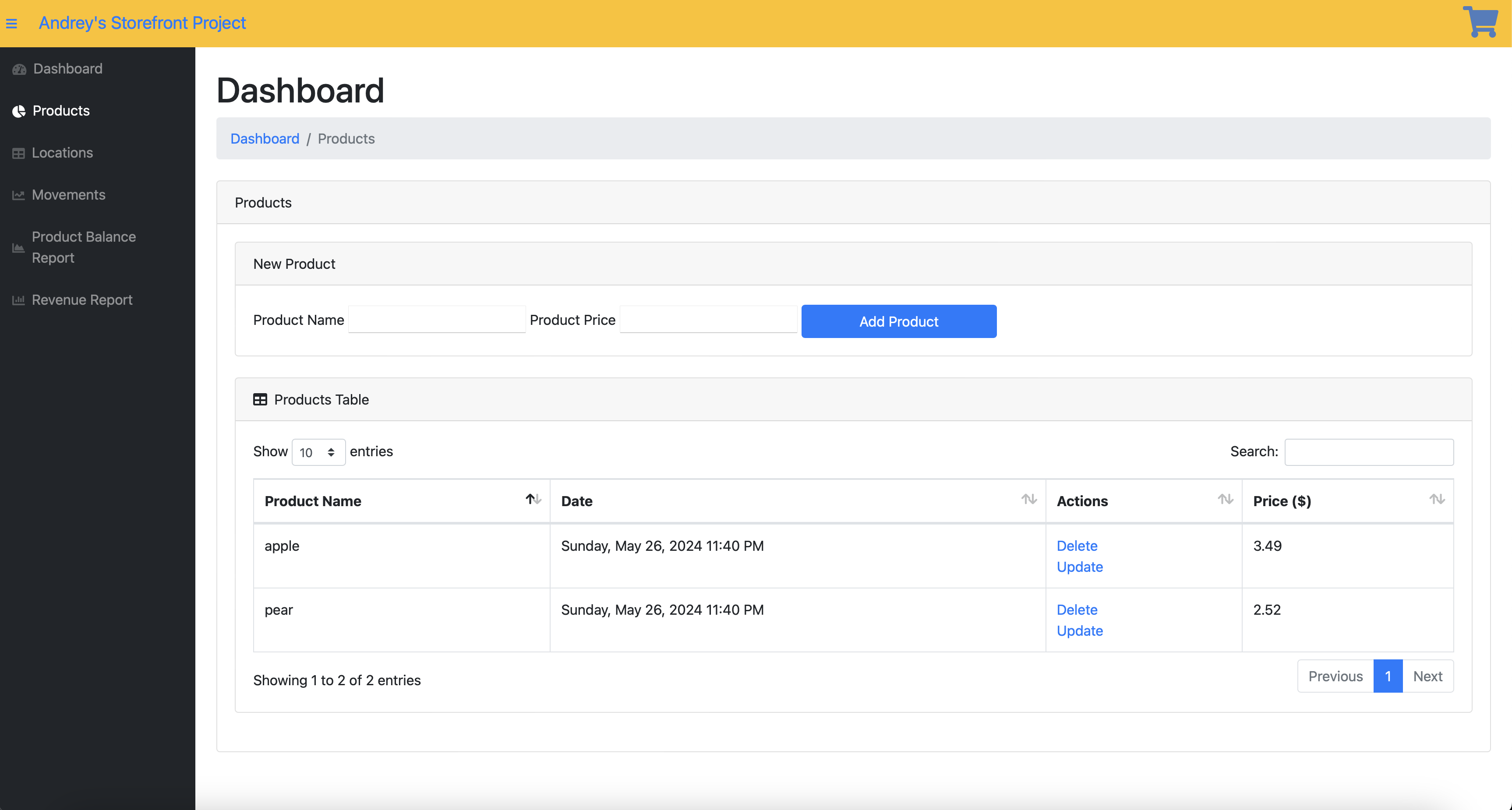Sort table by Product Name column

(x=533, y=499)
